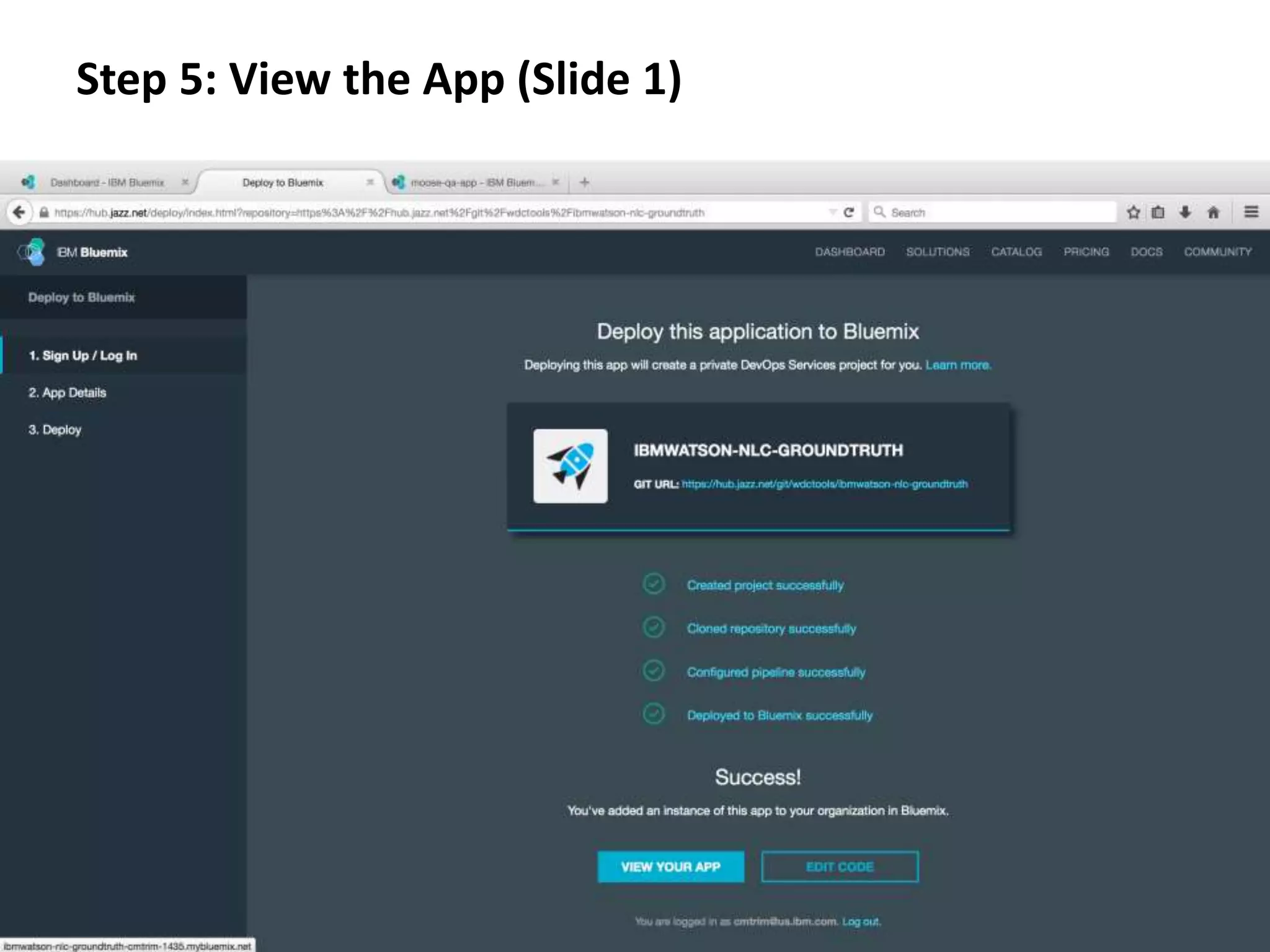The image size is (1270, 952).
Task: Close the moose-qa-app tab
Action: tap(556, 182)
